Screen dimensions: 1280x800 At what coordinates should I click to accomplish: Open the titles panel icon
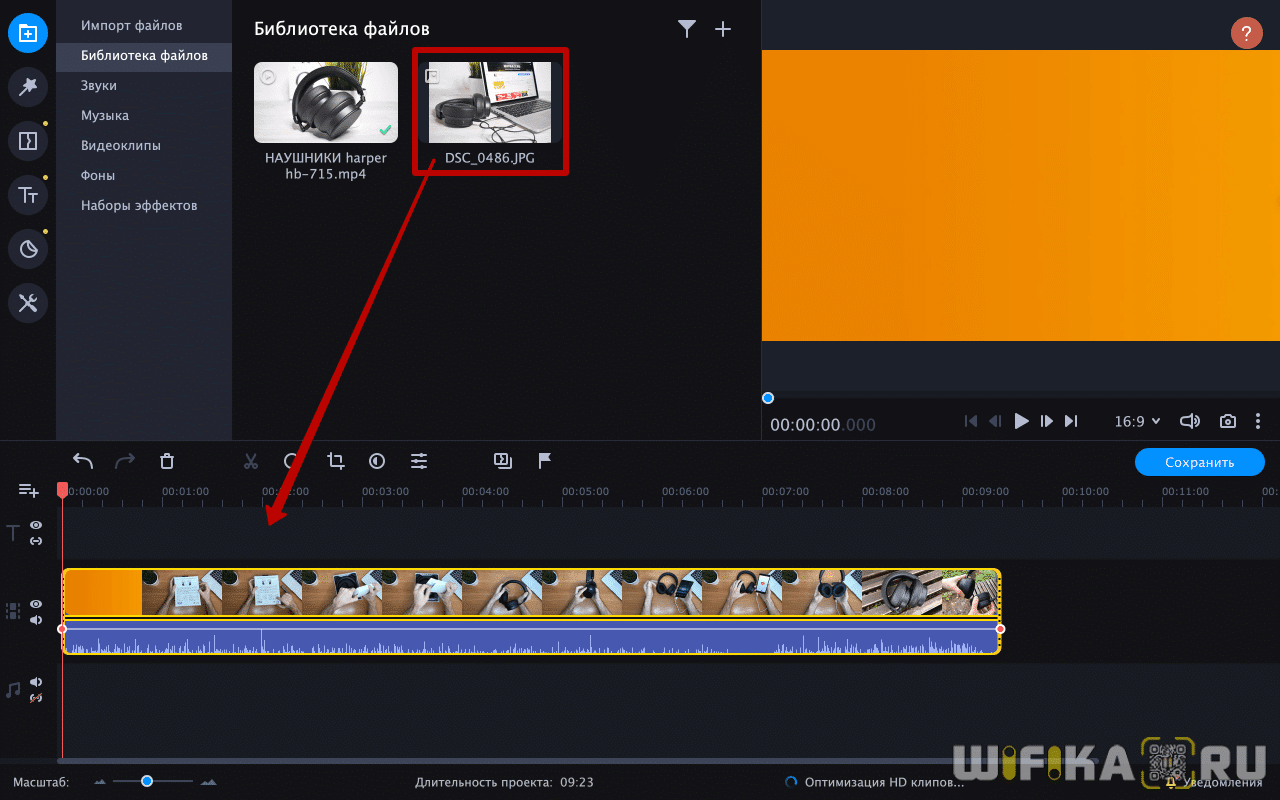(28, 195)
